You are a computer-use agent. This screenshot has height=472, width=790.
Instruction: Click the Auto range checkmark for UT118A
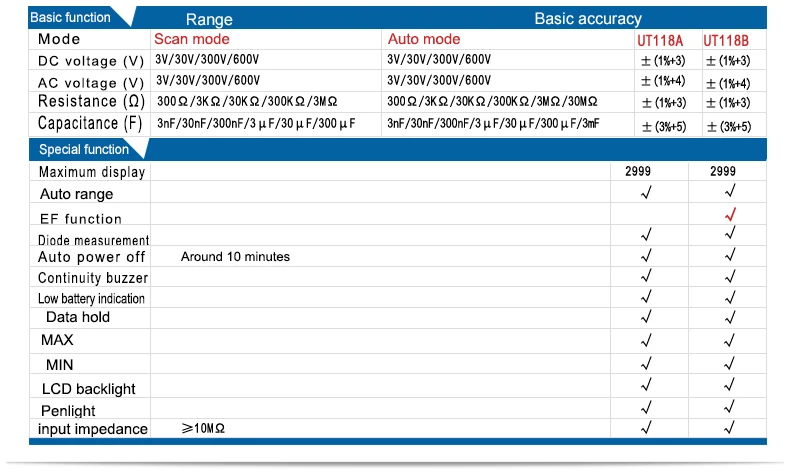click(646, 192)
